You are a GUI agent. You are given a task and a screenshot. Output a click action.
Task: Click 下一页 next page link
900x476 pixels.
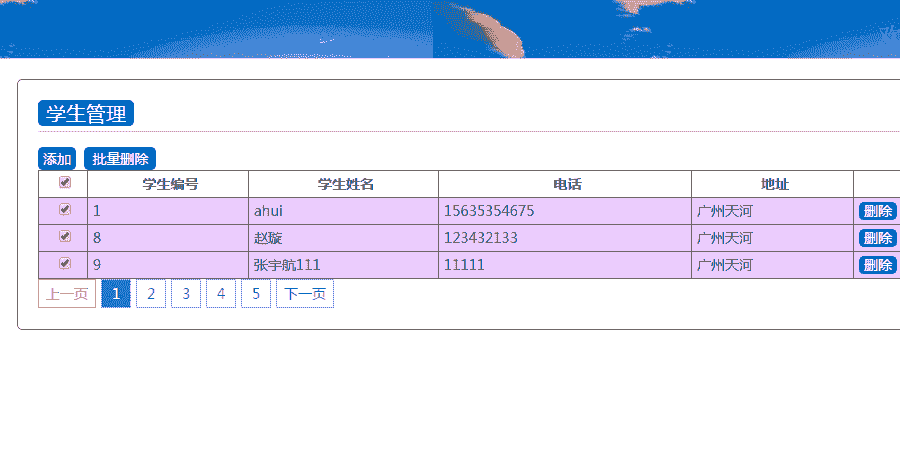[305, 294]
